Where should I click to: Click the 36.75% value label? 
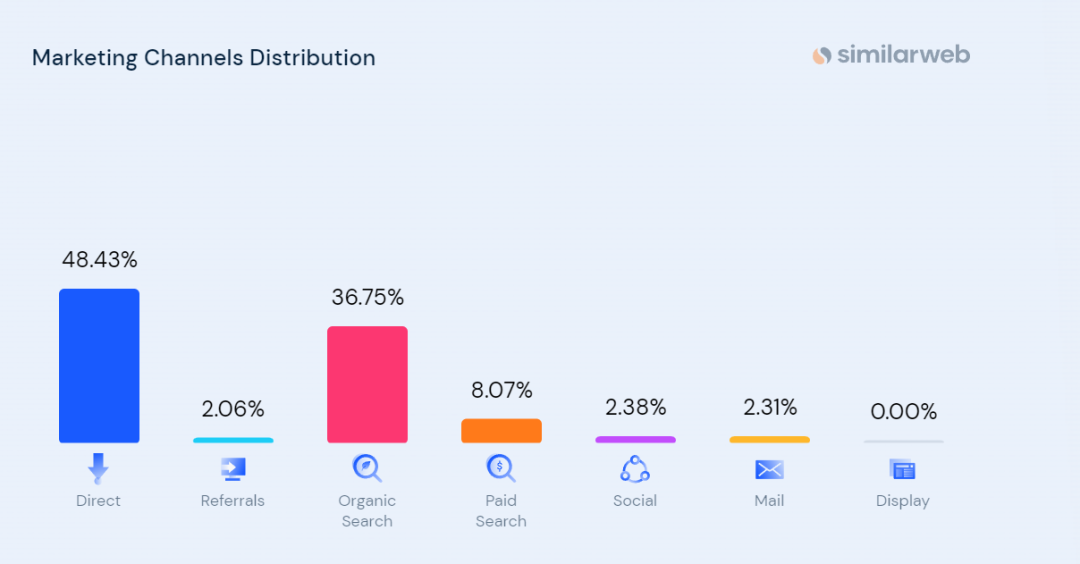point(367,297)
